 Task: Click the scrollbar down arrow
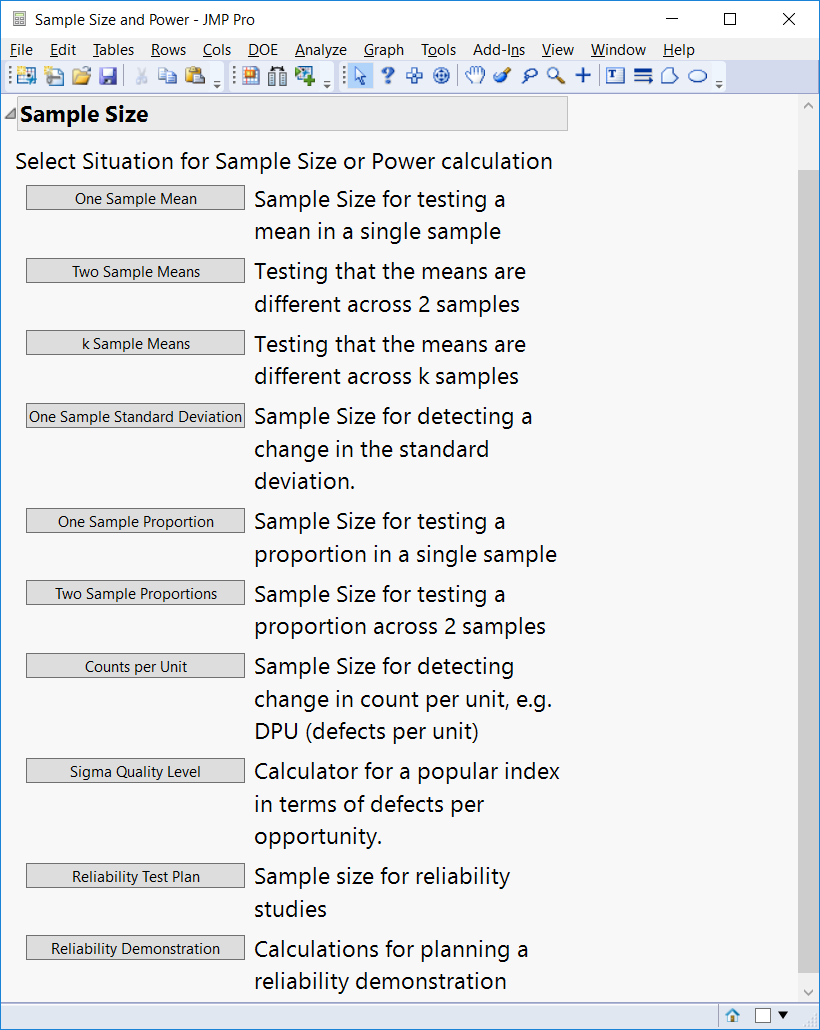(808, 993)
